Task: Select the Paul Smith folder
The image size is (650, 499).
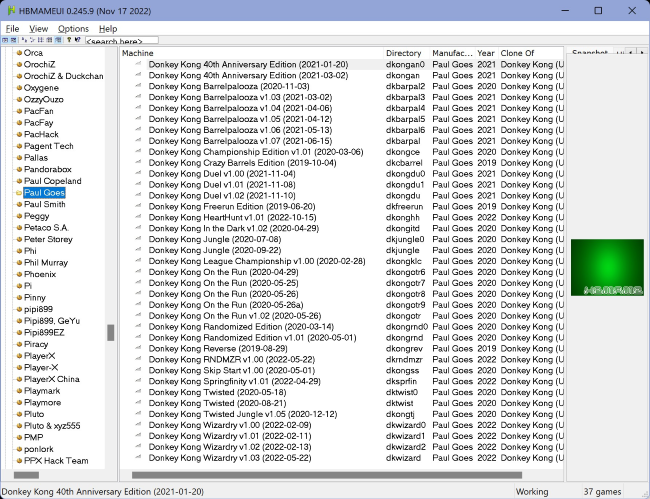Action: point(45,204)
